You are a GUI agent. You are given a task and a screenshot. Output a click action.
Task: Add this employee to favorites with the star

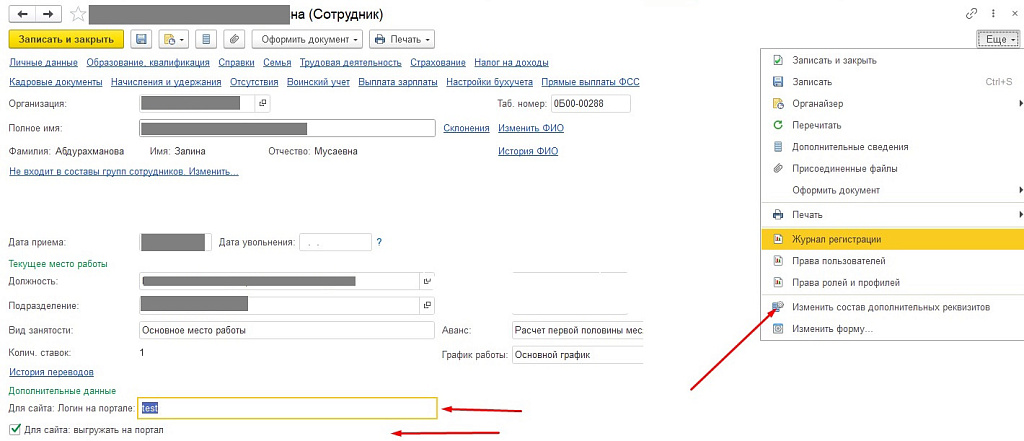point(77,15)
